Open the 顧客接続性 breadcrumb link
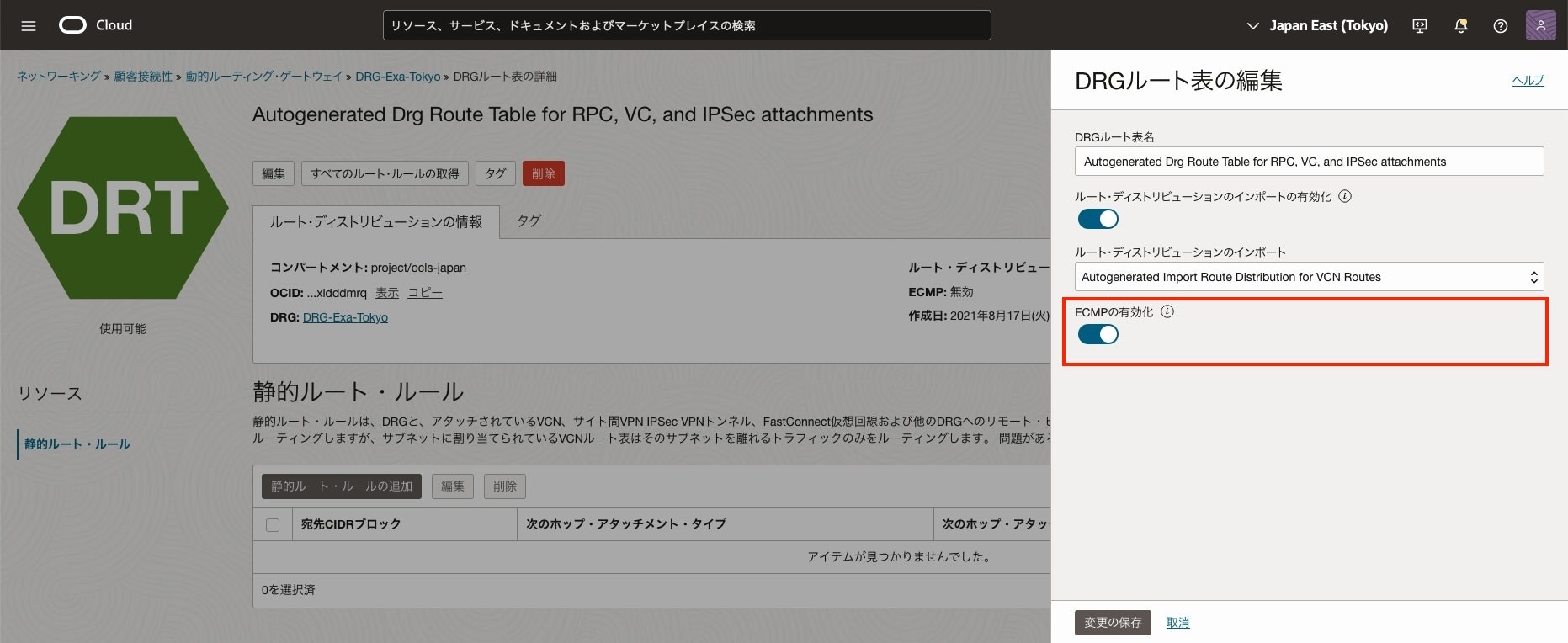 (x=143, y=77)
